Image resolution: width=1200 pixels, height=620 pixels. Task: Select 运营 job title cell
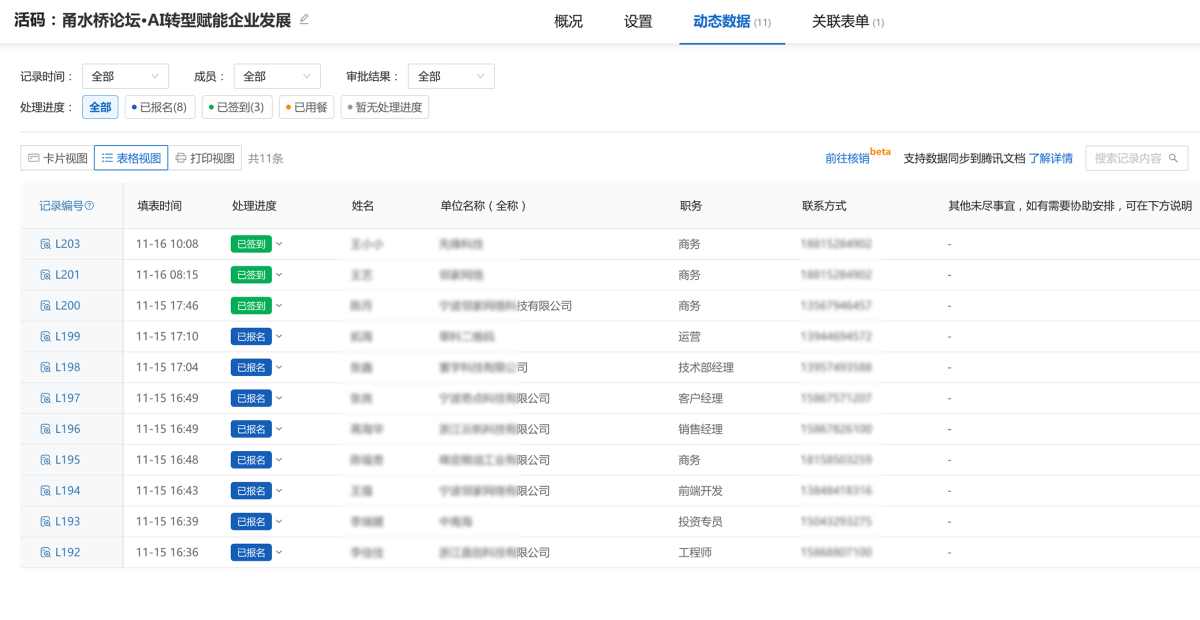(689, 337)
